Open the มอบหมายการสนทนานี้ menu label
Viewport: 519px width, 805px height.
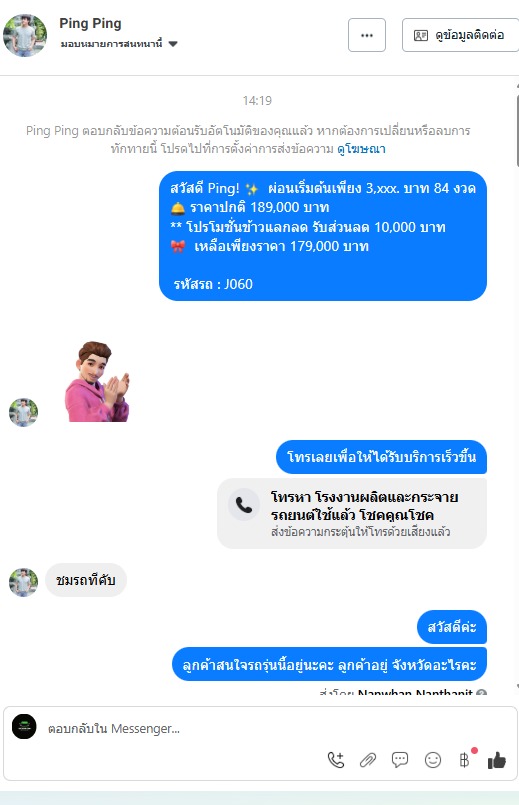tap(111, 44)
